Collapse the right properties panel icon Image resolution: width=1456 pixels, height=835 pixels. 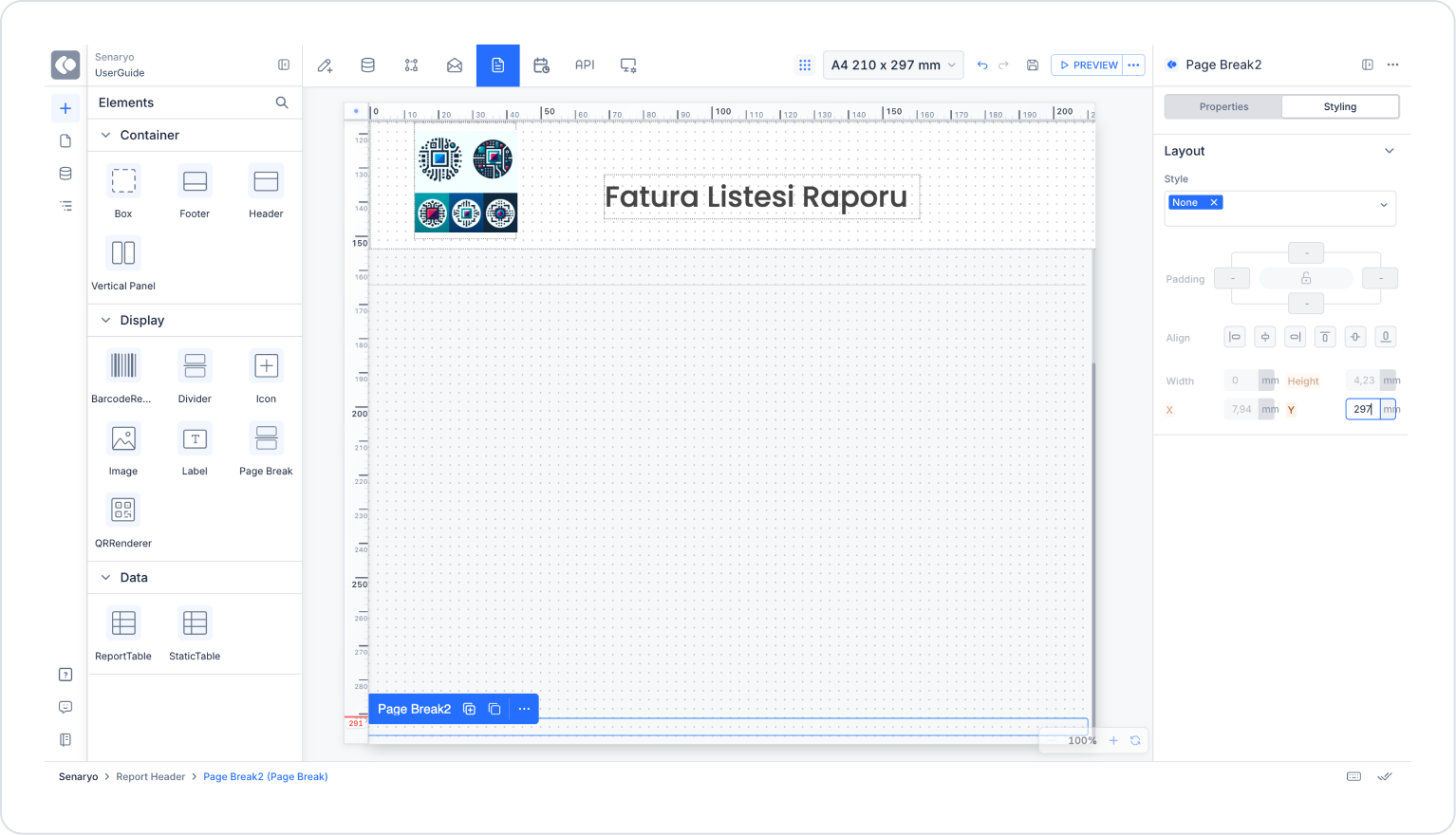(x=1368, y=65)
